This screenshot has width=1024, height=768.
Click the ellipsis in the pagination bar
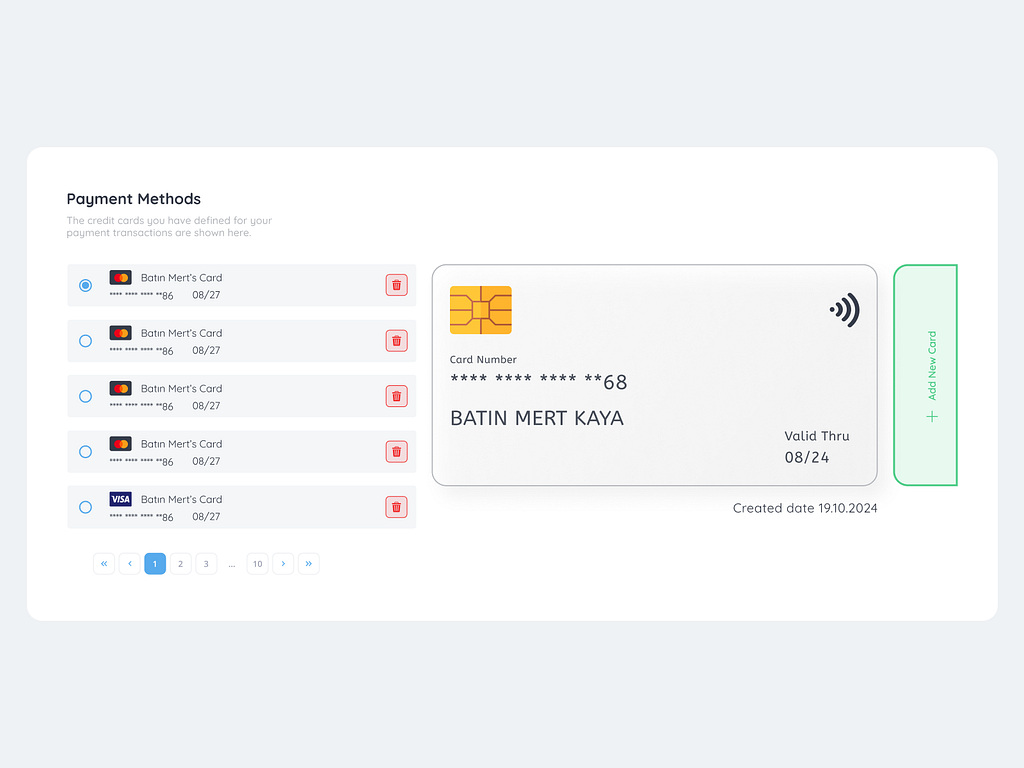point(232,563)
